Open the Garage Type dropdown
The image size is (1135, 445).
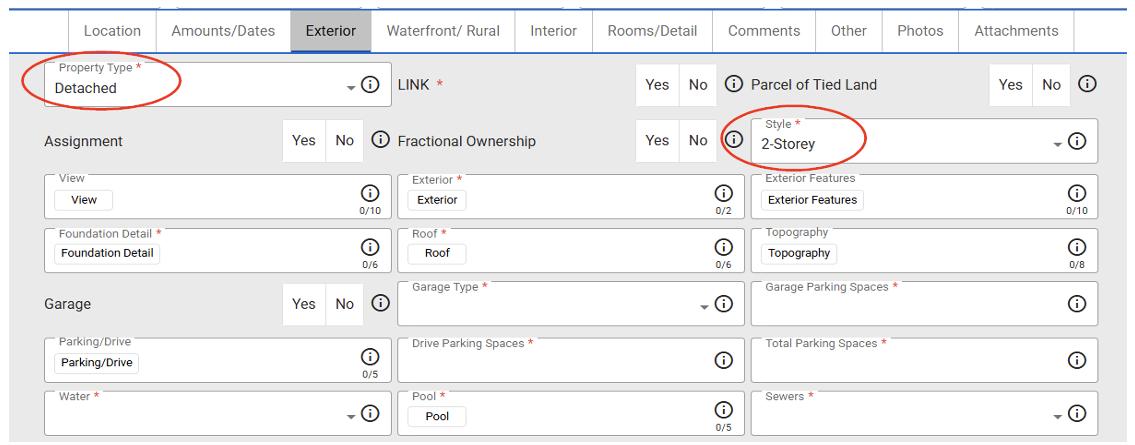pos(704,307)
